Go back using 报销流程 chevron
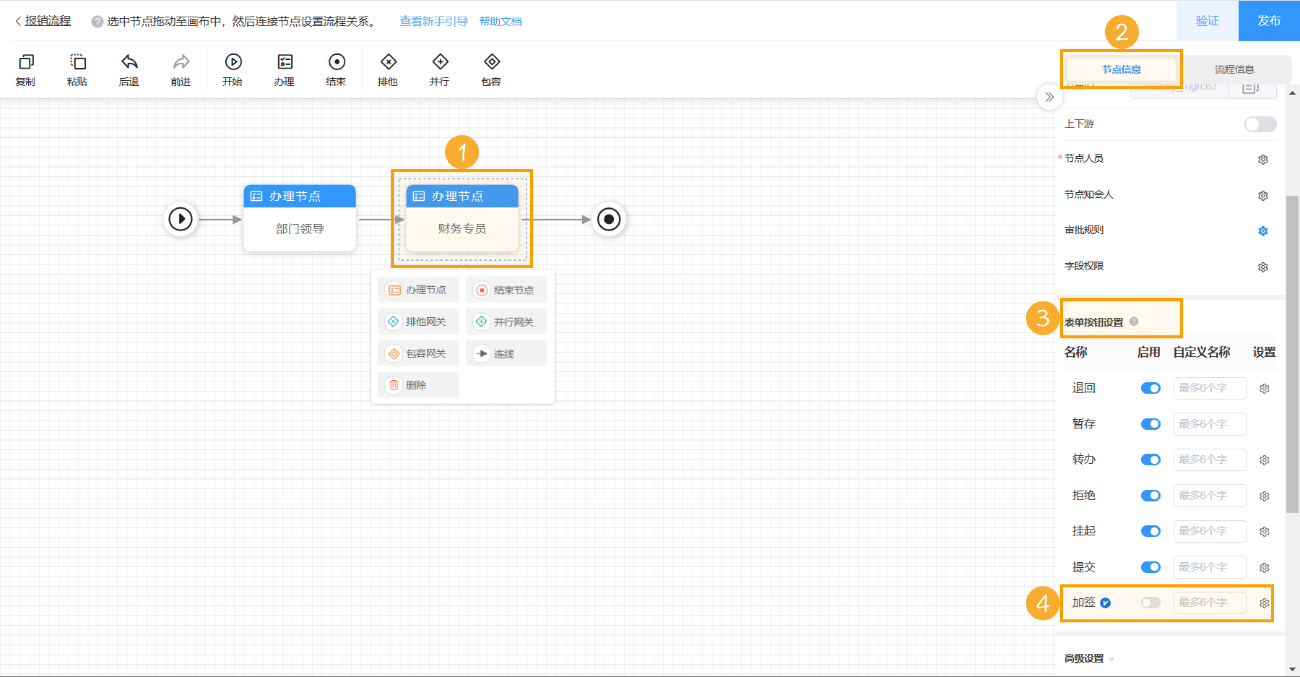1300x677 pixels. point(18,20)
